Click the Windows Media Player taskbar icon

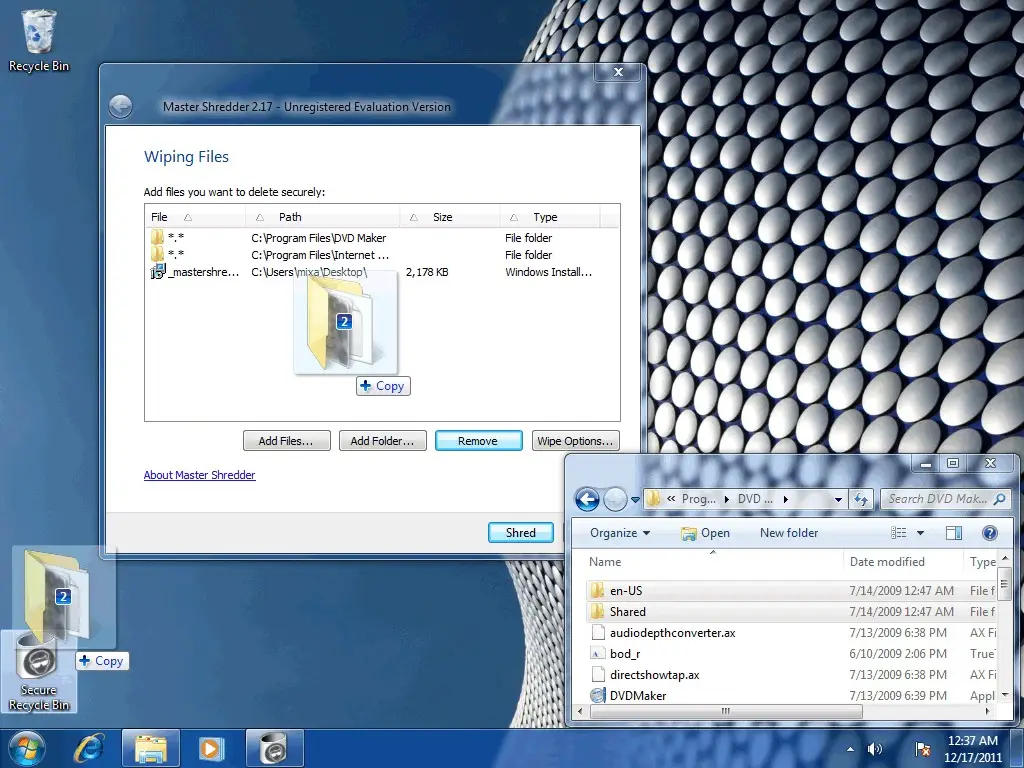click(x=211, y=748)
